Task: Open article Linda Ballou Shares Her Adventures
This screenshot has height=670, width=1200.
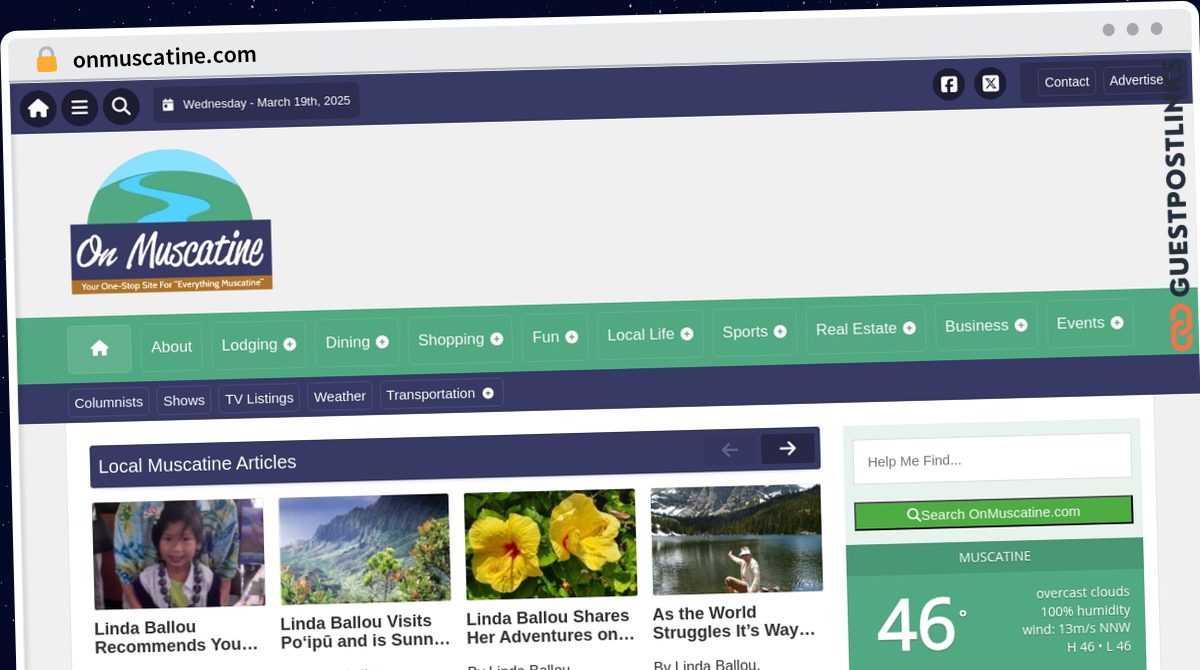Action: [551, 626]
